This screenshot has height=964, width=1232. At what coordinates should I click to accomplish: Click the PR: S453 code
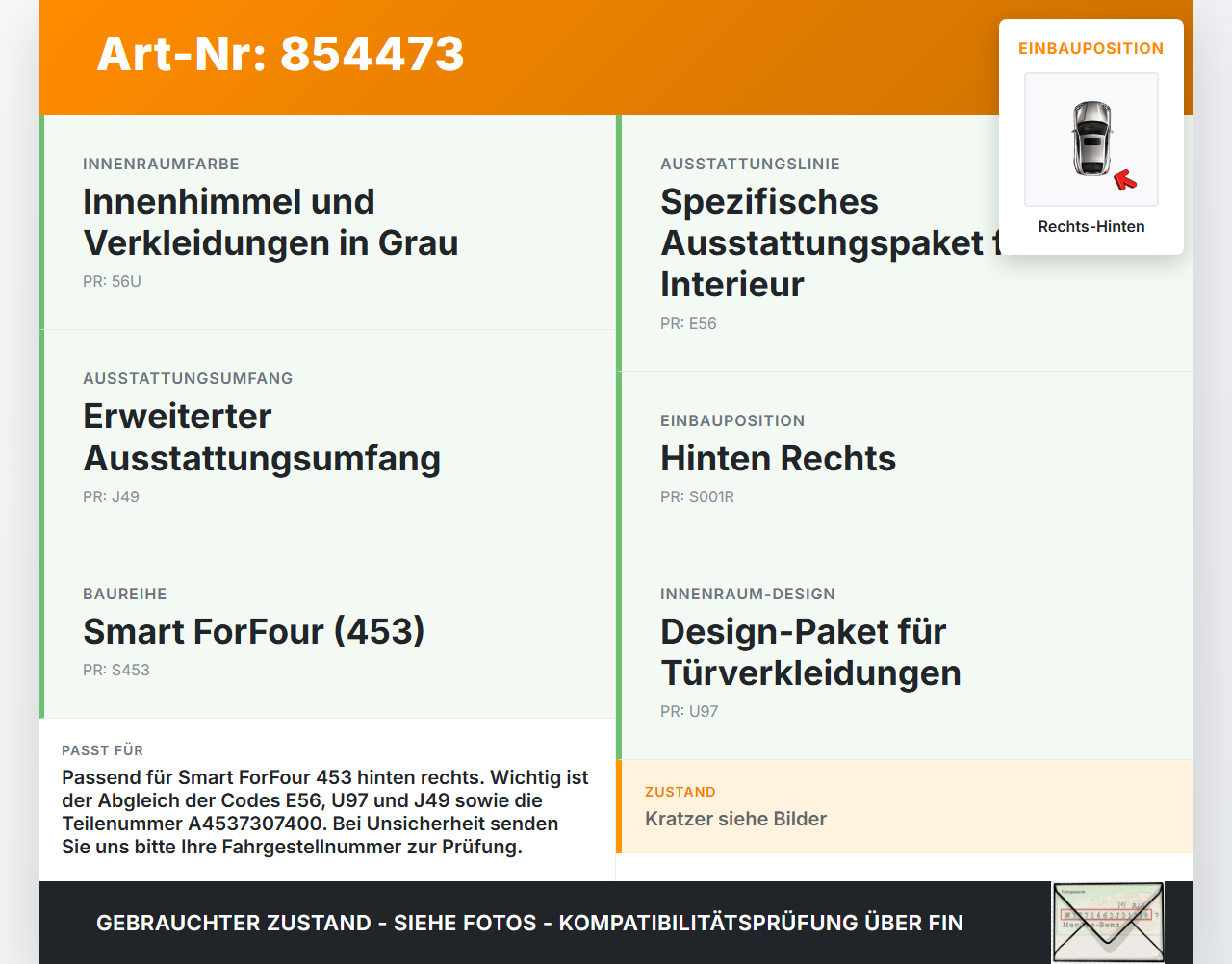[116, 670]
